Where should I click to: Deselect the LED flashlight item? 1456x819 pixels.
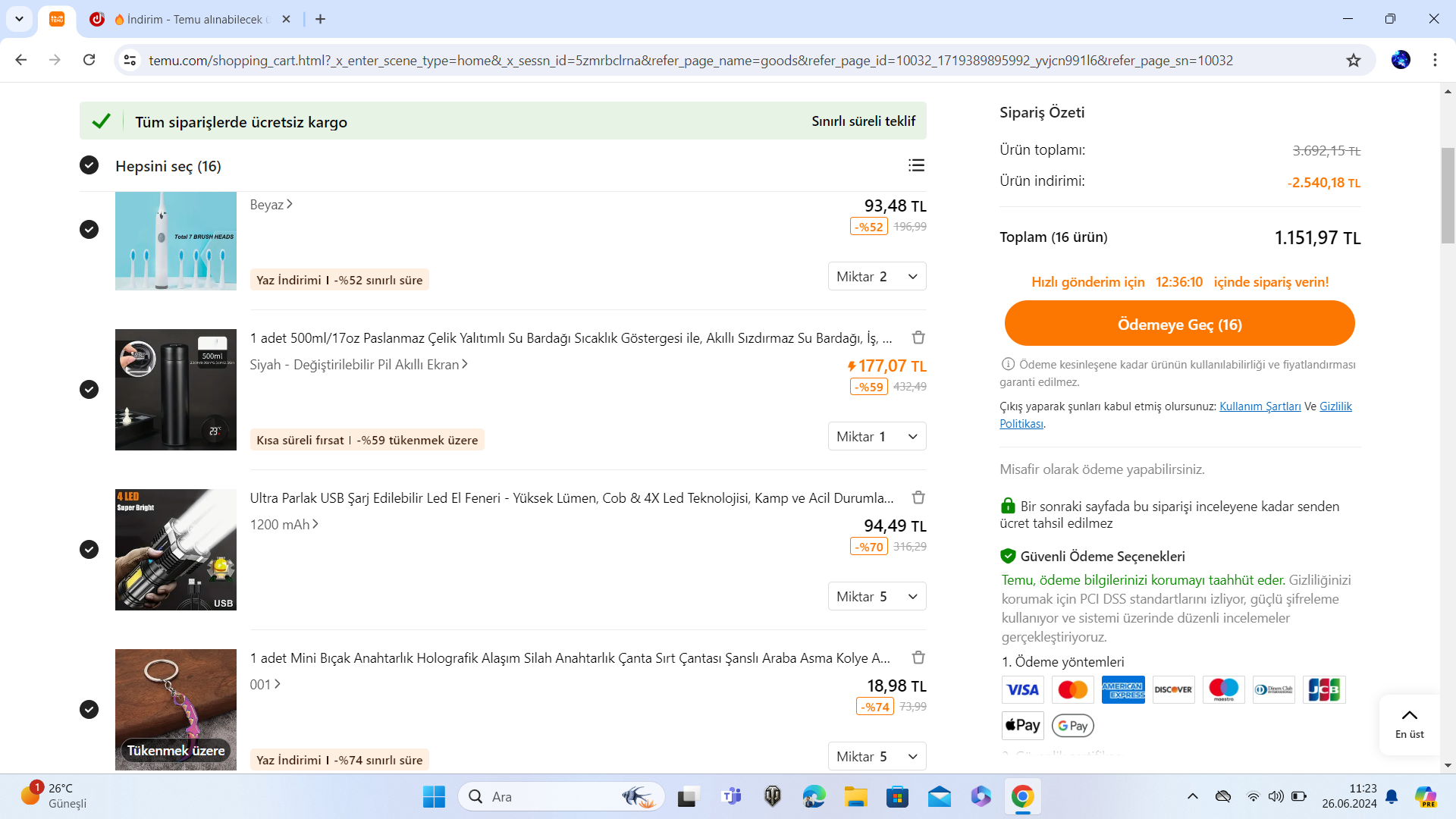coord(89,549)
